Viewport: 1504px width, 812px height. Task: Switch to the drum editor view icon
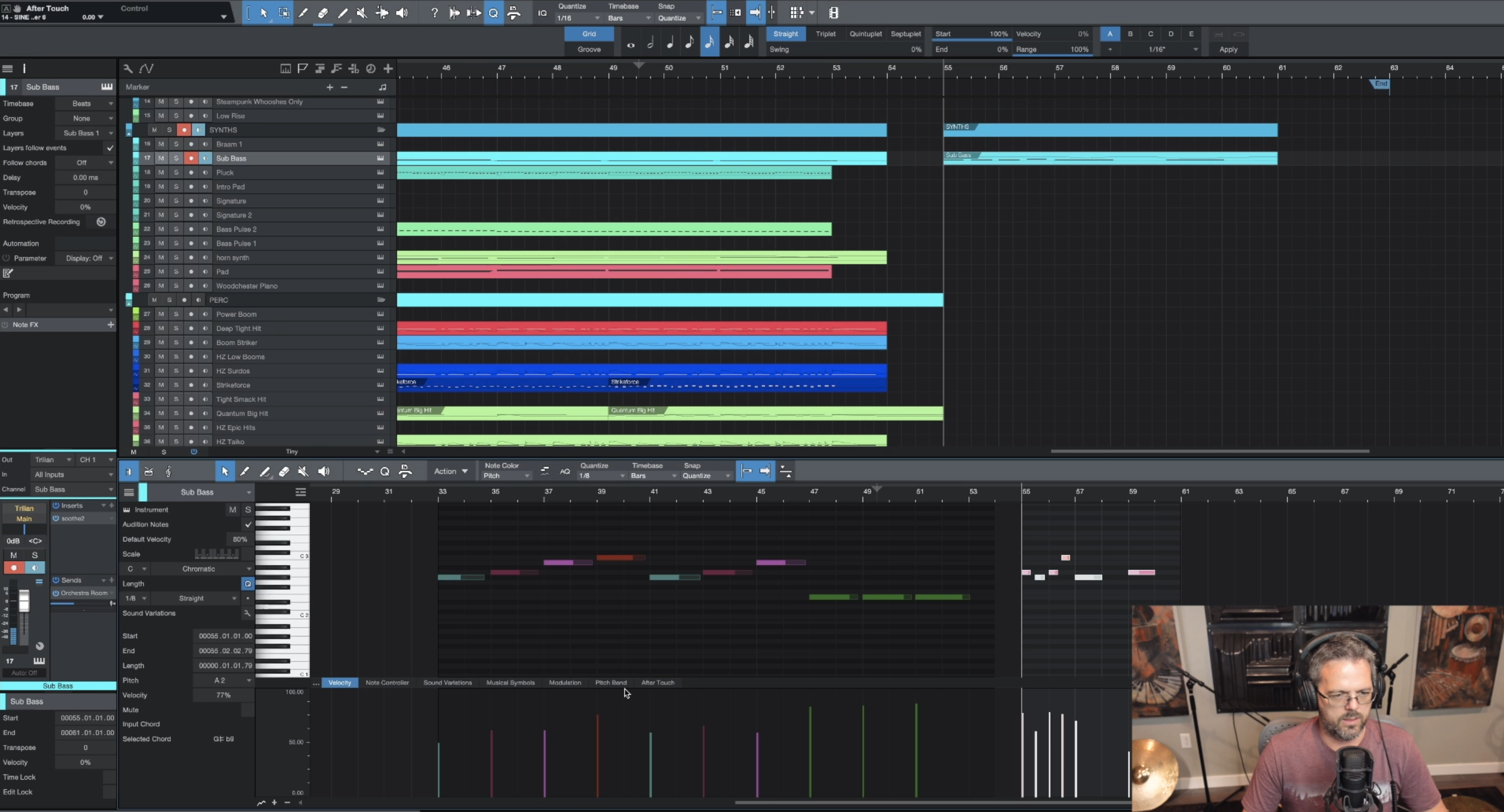point(148,472)
